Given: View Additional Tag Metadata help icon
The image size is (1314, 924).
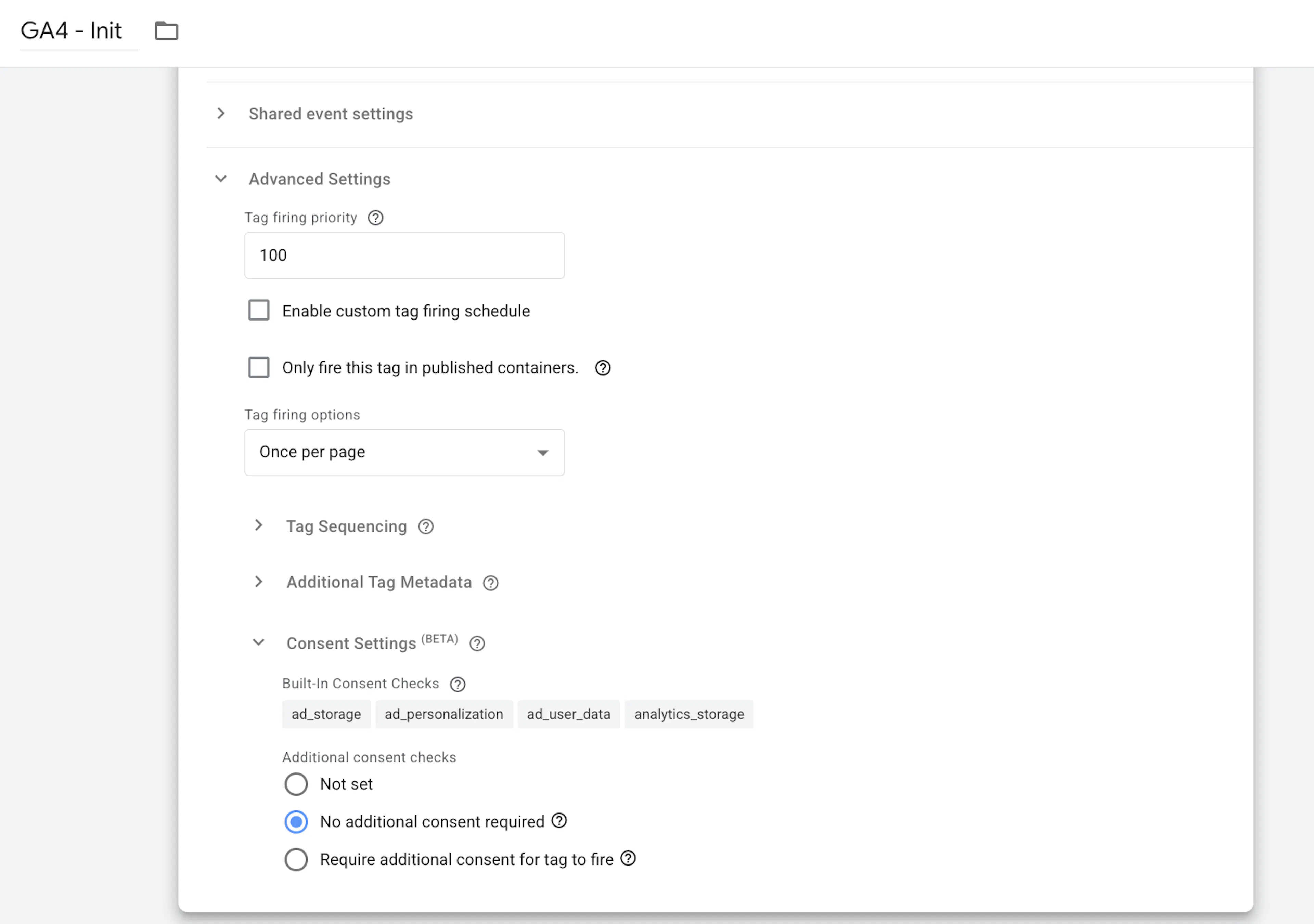Looking at the screenshot, I should (490, 583).
